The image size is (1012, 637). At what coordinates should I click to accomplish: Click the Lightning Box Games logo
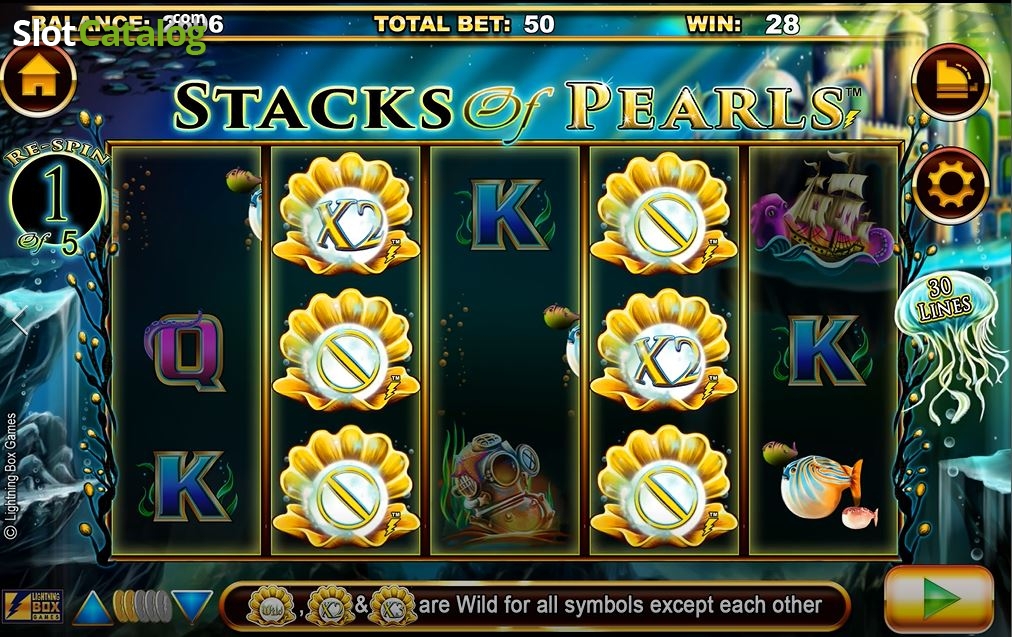point(33,607)
